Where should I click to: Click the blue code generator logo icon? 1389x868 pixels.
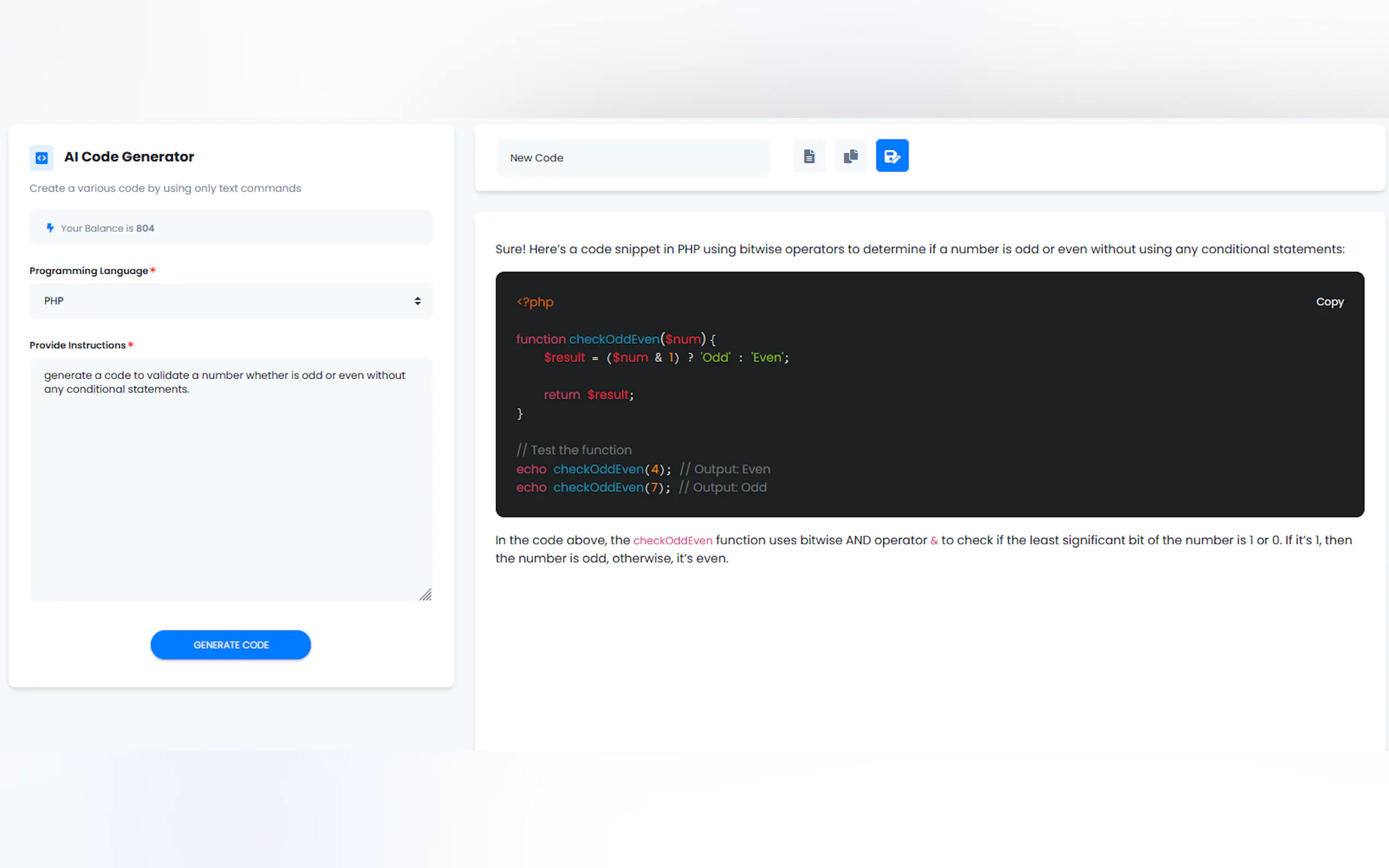[x=42, y=157]
